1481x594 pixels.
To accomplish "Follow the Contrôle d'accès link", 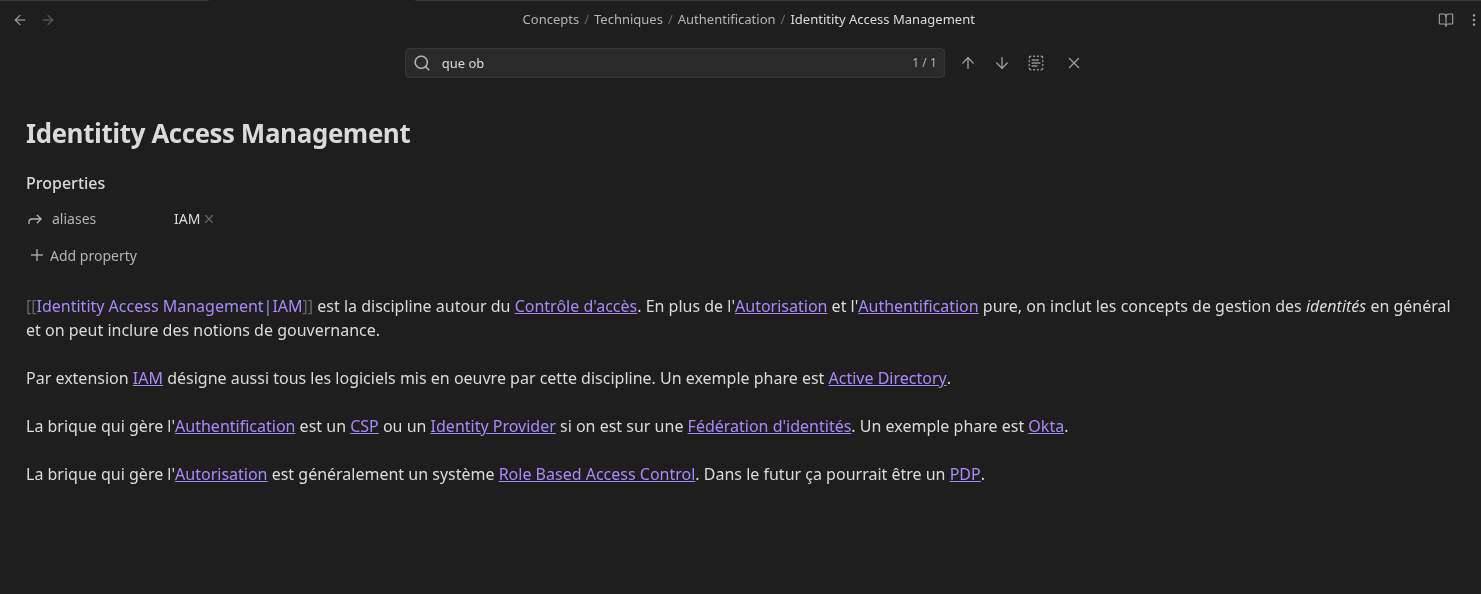I will [575, 307].
